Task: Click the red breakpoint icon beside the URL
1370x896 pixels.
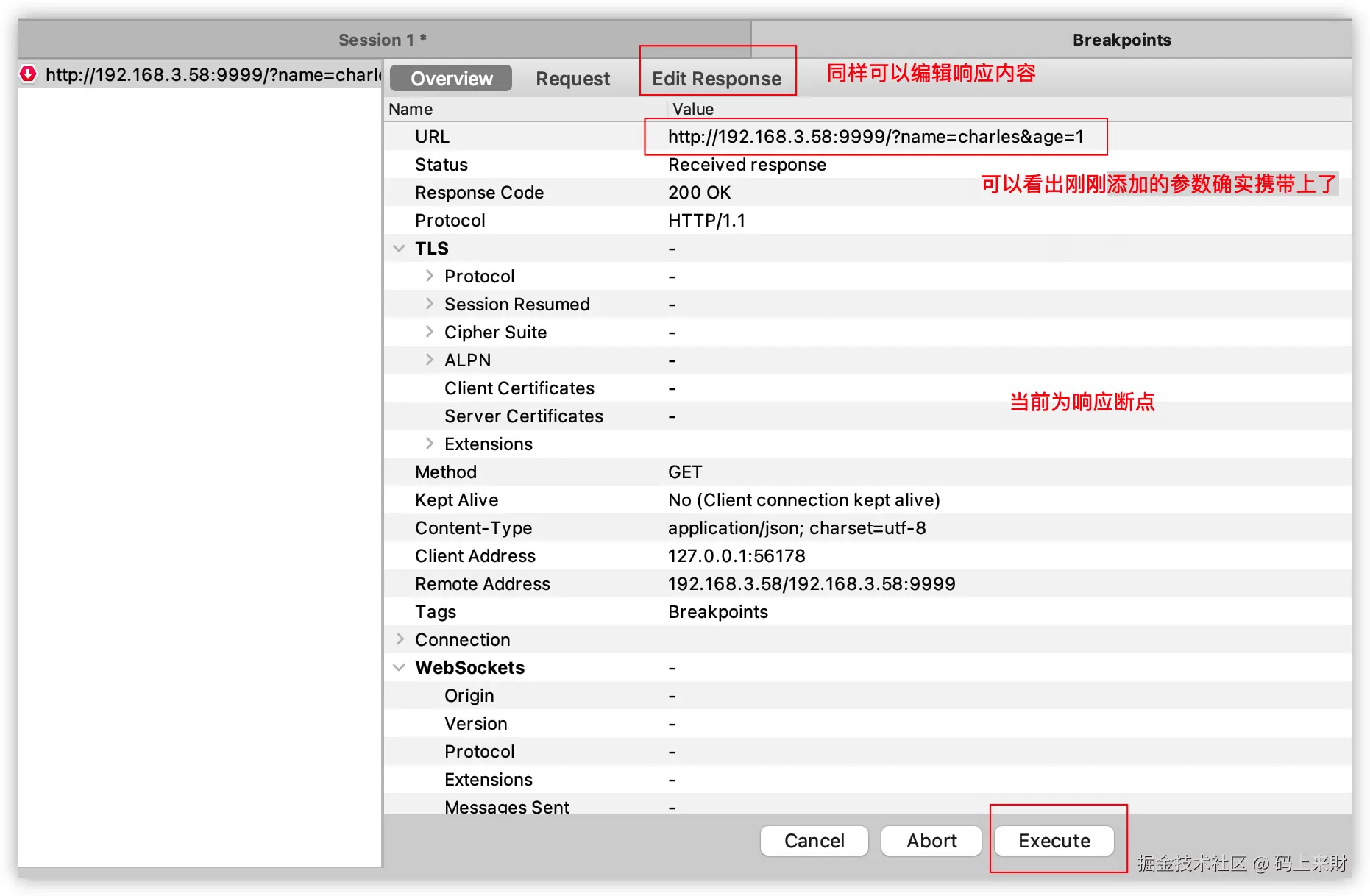Action: tap(27, 74)
